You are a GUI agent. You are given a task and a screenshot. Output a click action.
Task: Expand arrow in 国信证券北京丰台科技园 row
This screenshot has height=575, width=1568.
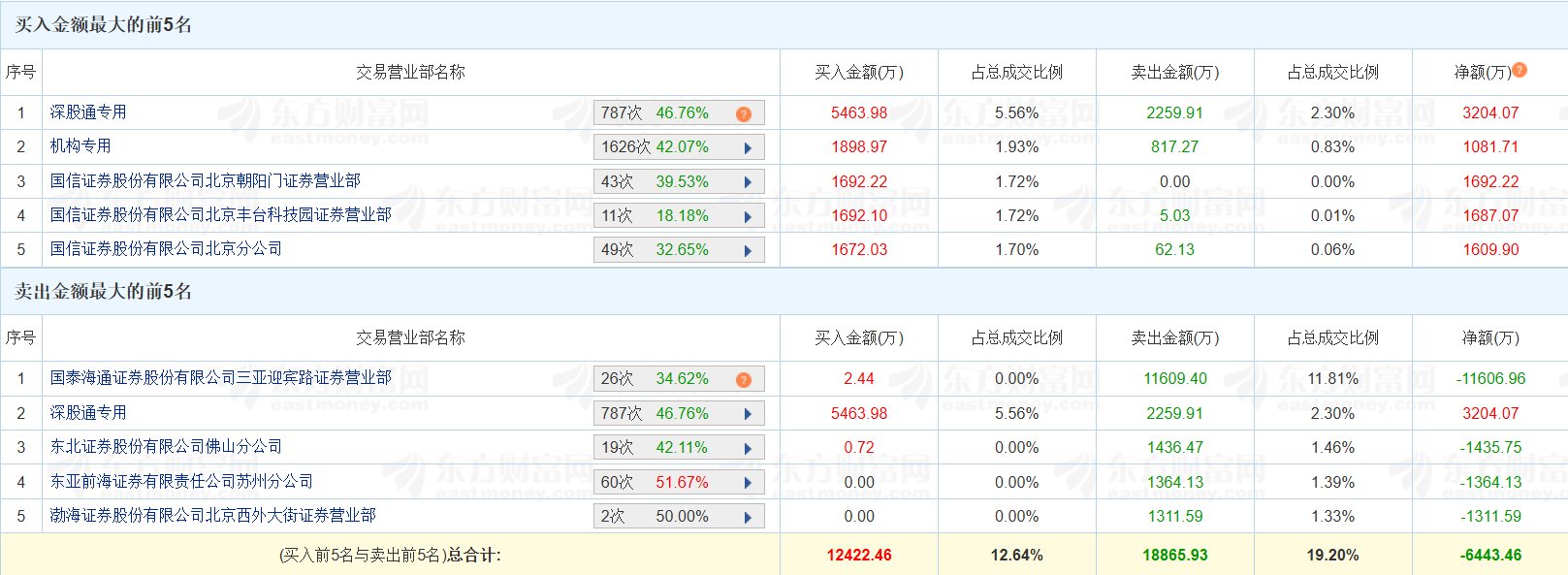(748, 217)
